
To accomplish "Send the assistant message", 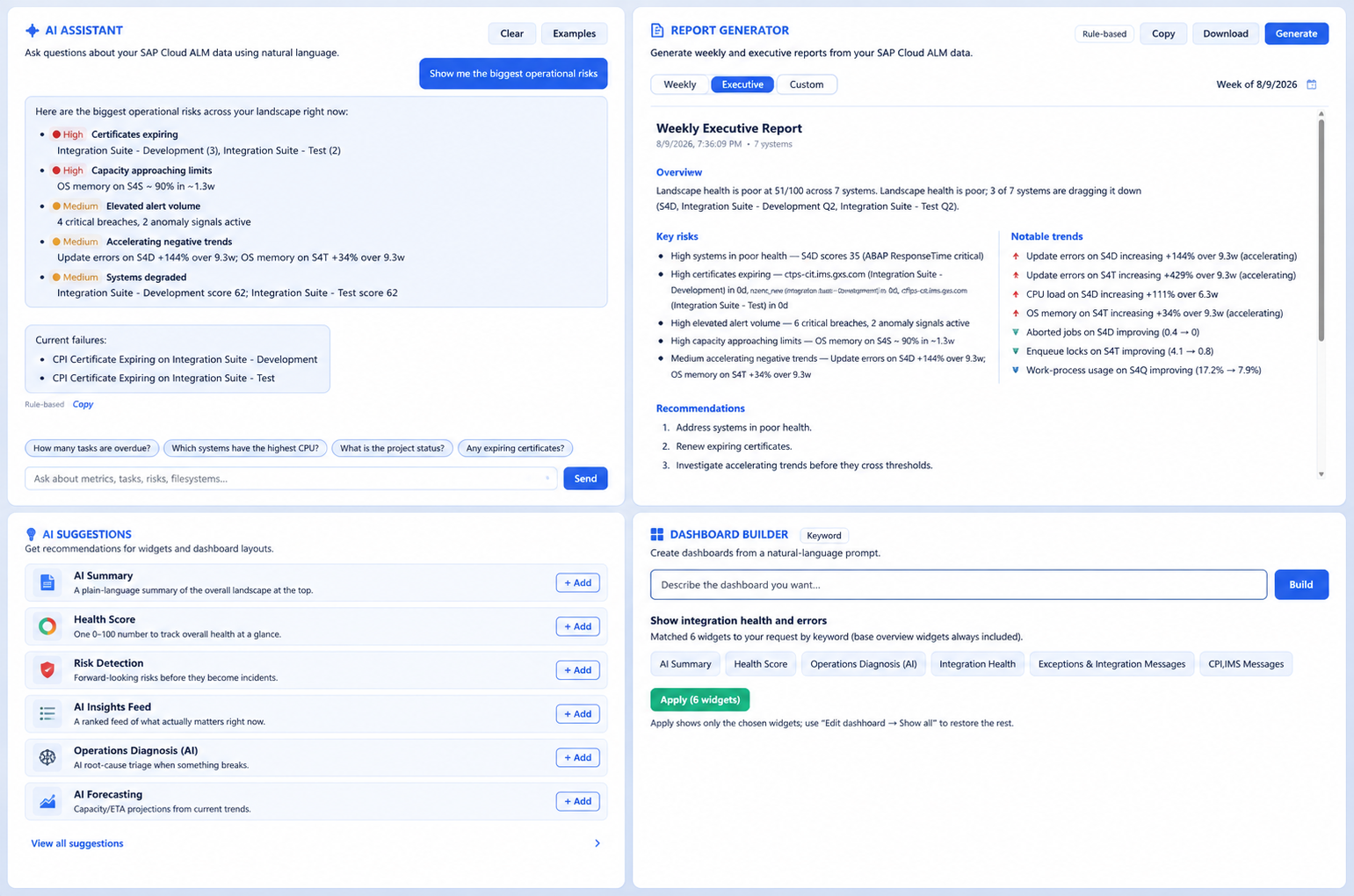I will [x=585, y=479].
